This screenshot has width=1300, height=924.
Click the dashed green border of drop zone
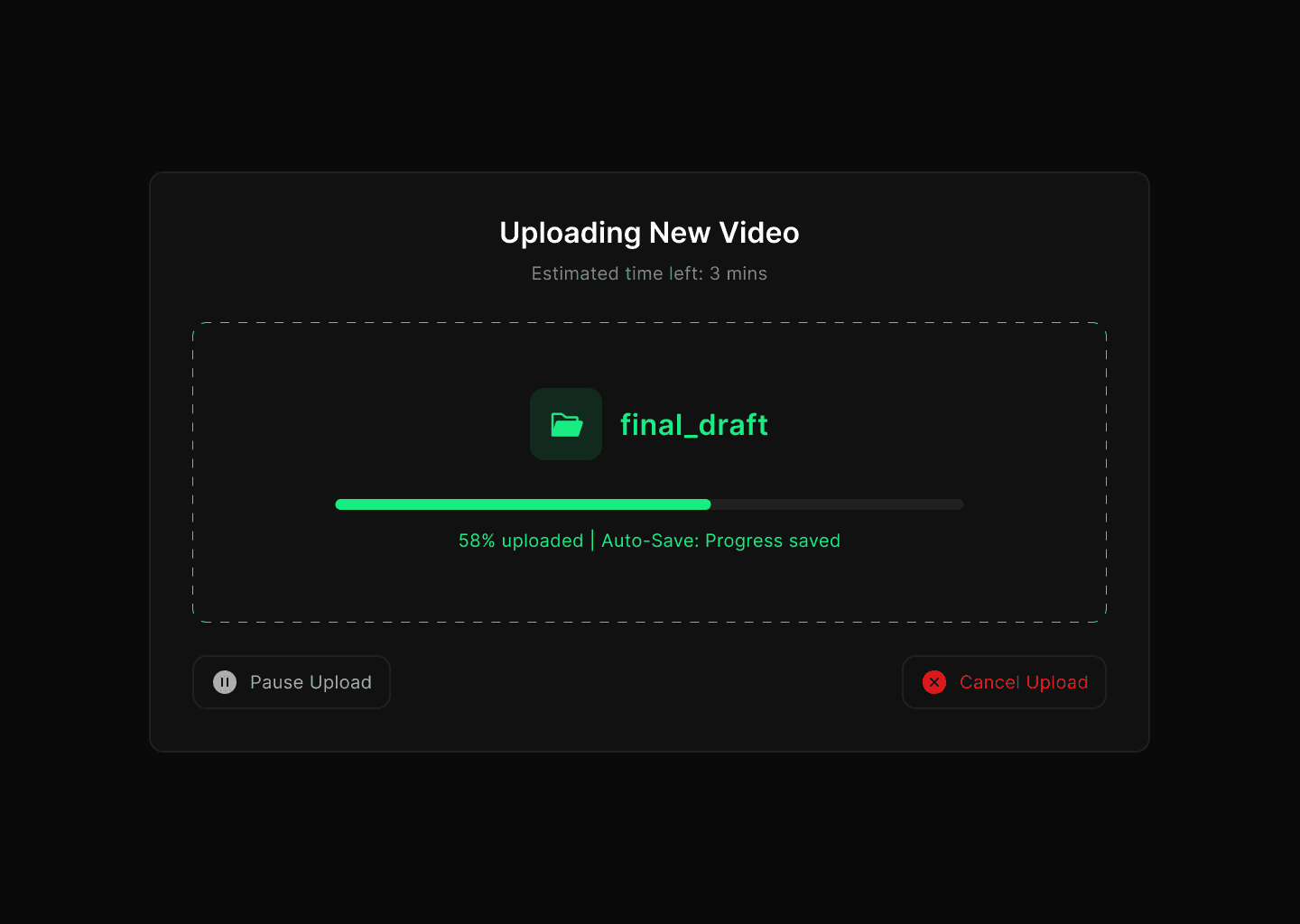(x=649, y=322)
